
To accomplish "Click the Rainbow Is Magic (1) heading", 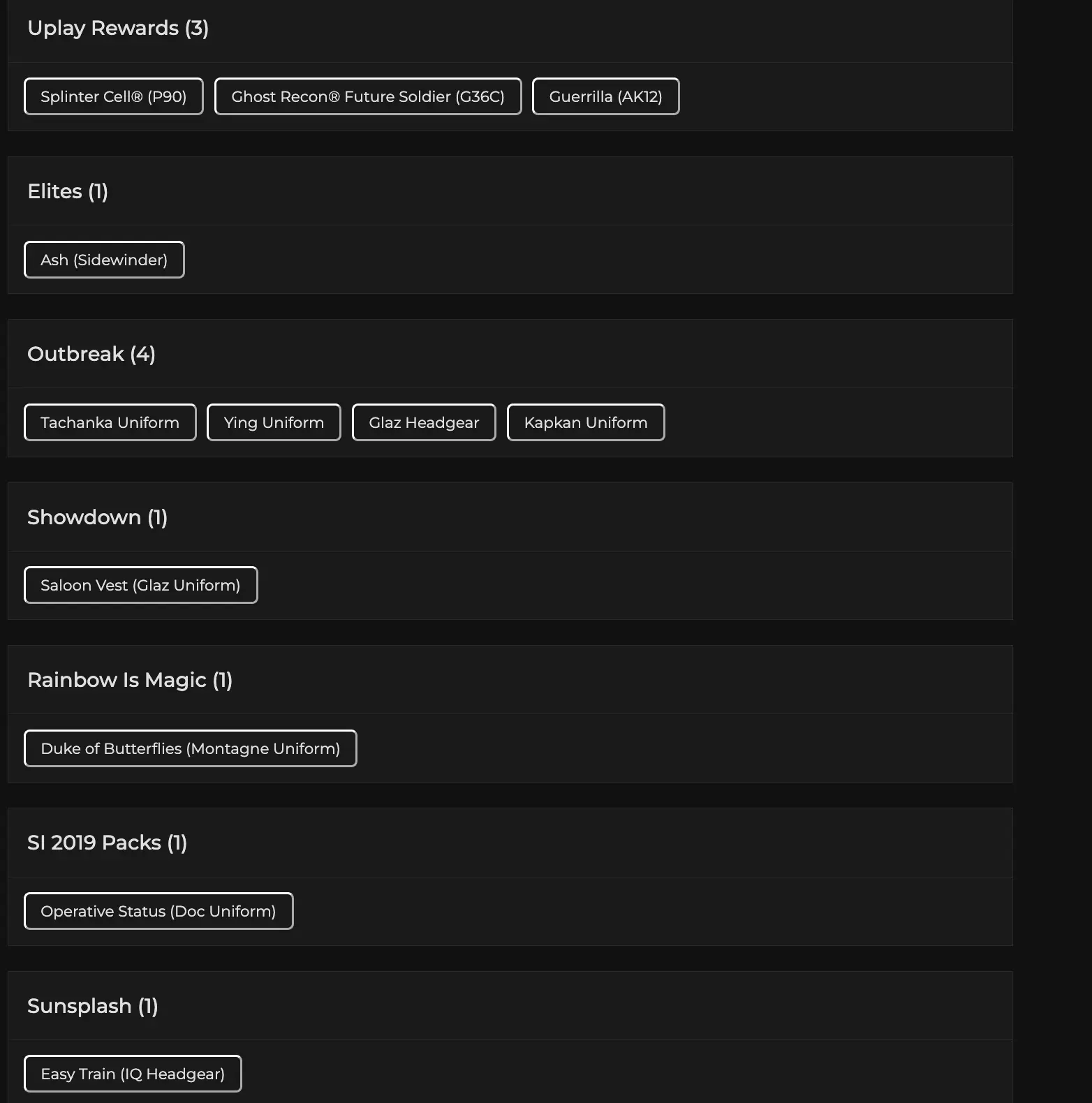I will pyautogui.click(x=130, y=680).
